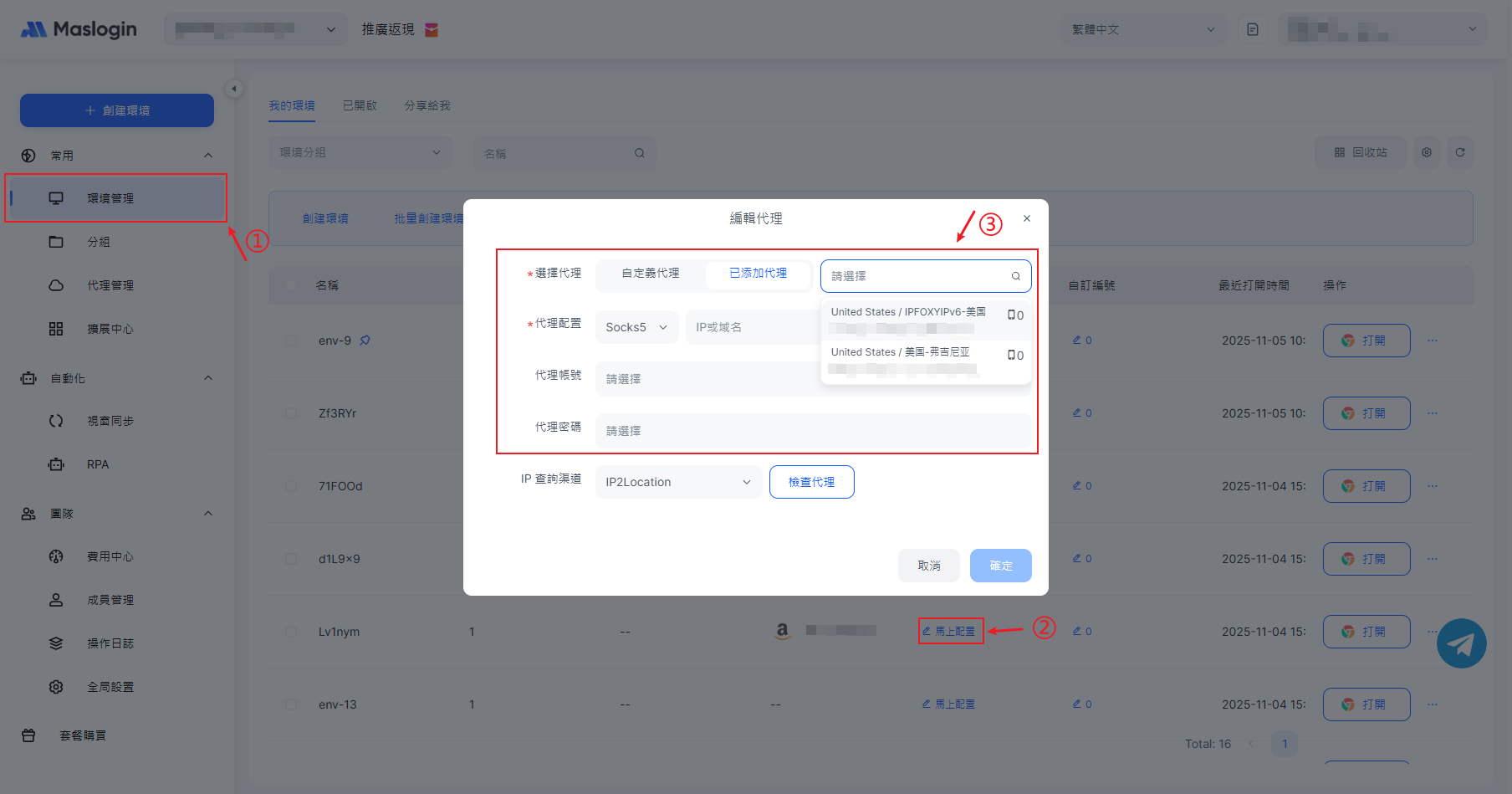The width and height of the screenshot is (1512, 794).
Task: Click the more options icon for env-9
Action: (x=1433, y=341)
